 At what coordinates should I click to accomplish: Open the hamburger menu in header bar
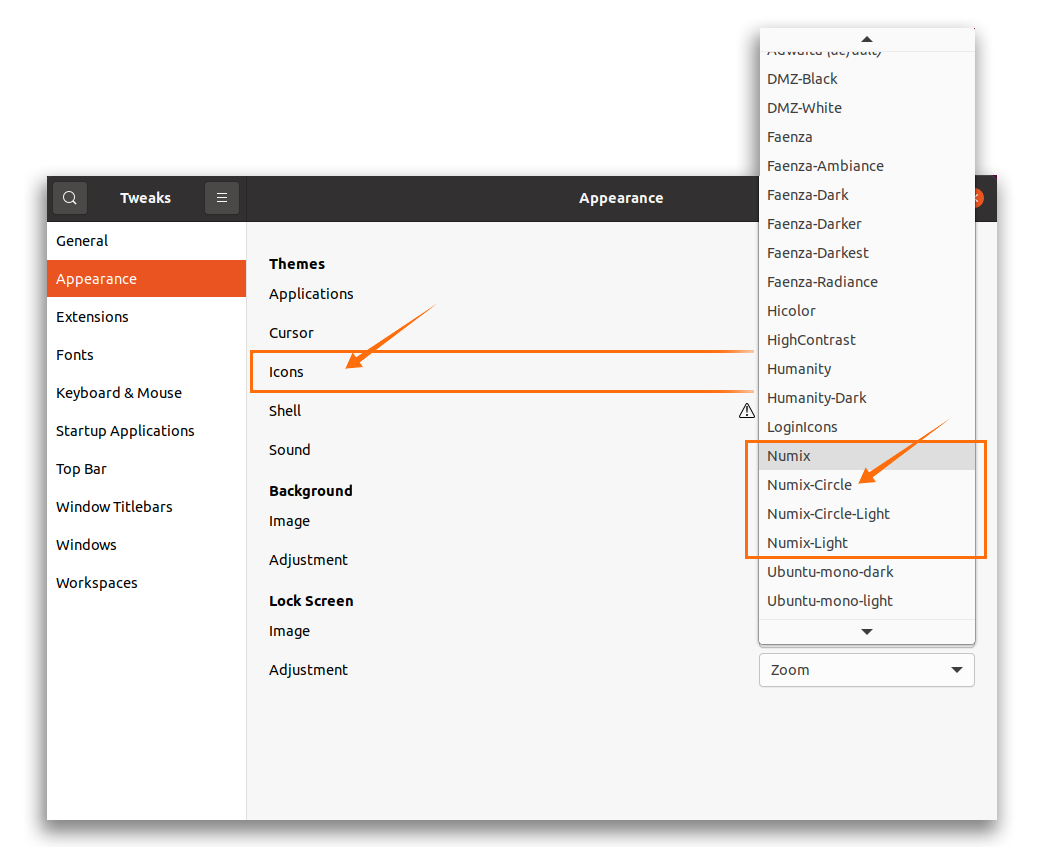click(x=222, y=198)
